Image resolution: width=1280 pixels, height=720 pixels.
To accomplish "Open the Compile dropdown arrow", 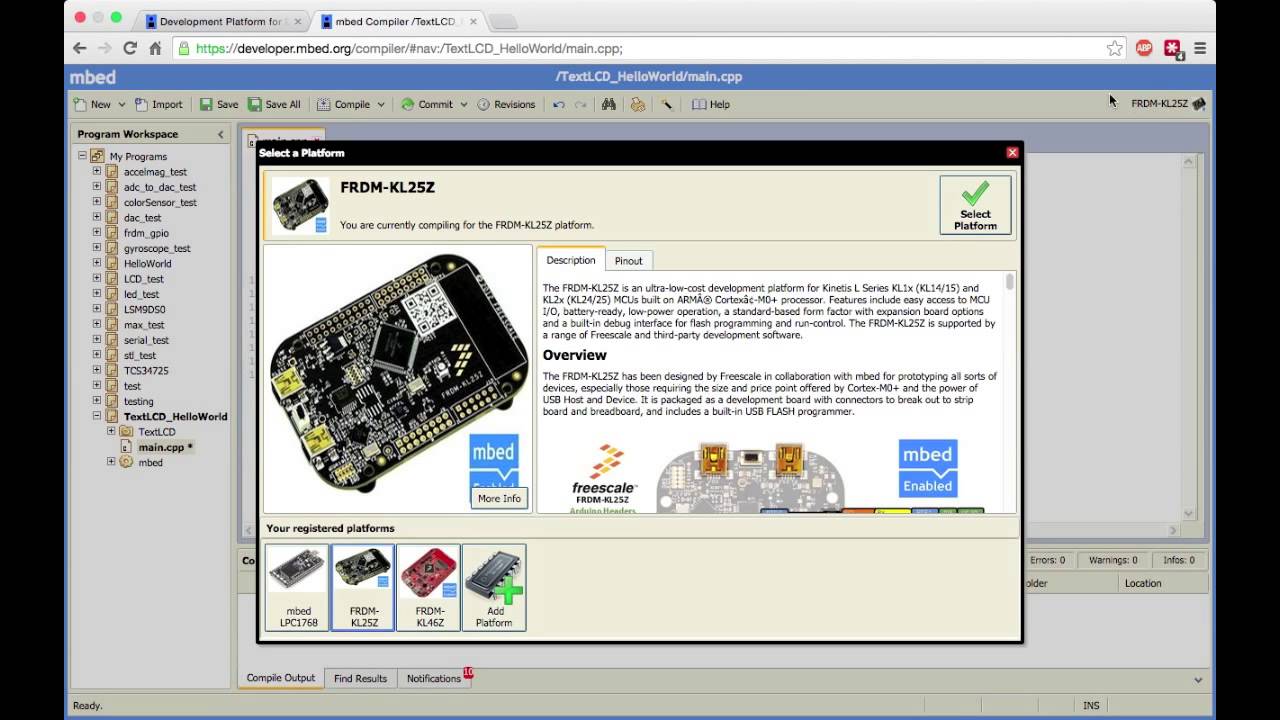I will click(x=381, y=104).
